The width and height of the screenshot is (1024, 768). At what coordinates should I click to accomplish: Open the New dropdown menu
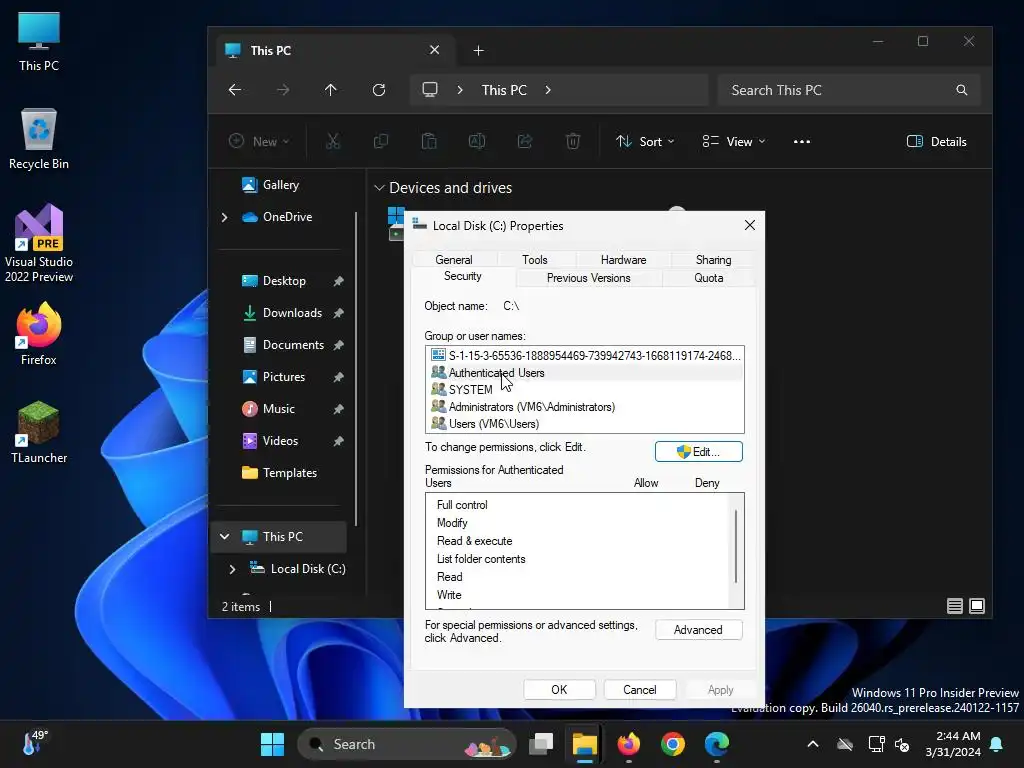pyautogui.click(x=259, y=142)
